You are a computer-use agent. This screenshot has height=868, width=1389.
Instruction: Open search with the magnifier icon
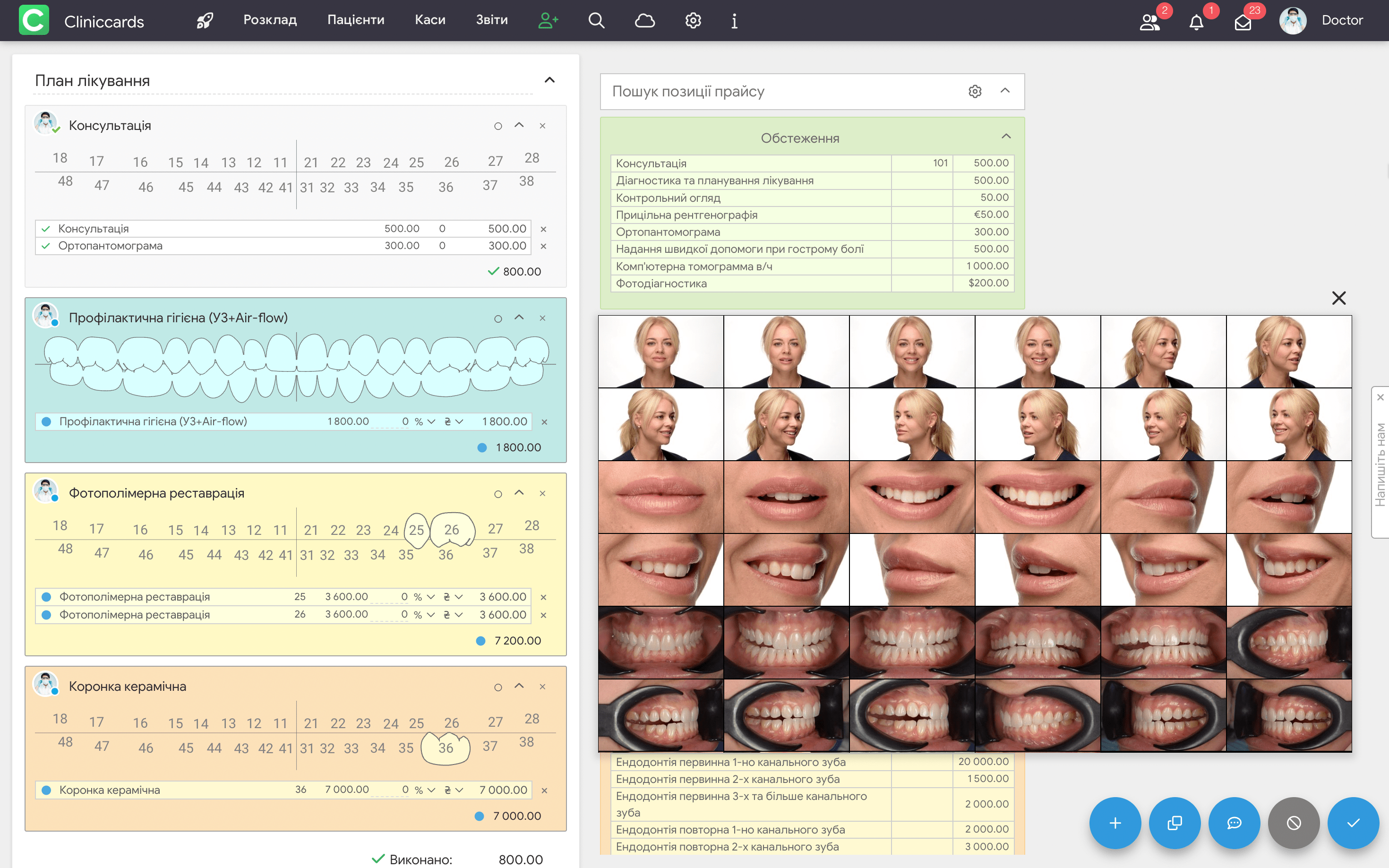[x=596, y=21]
